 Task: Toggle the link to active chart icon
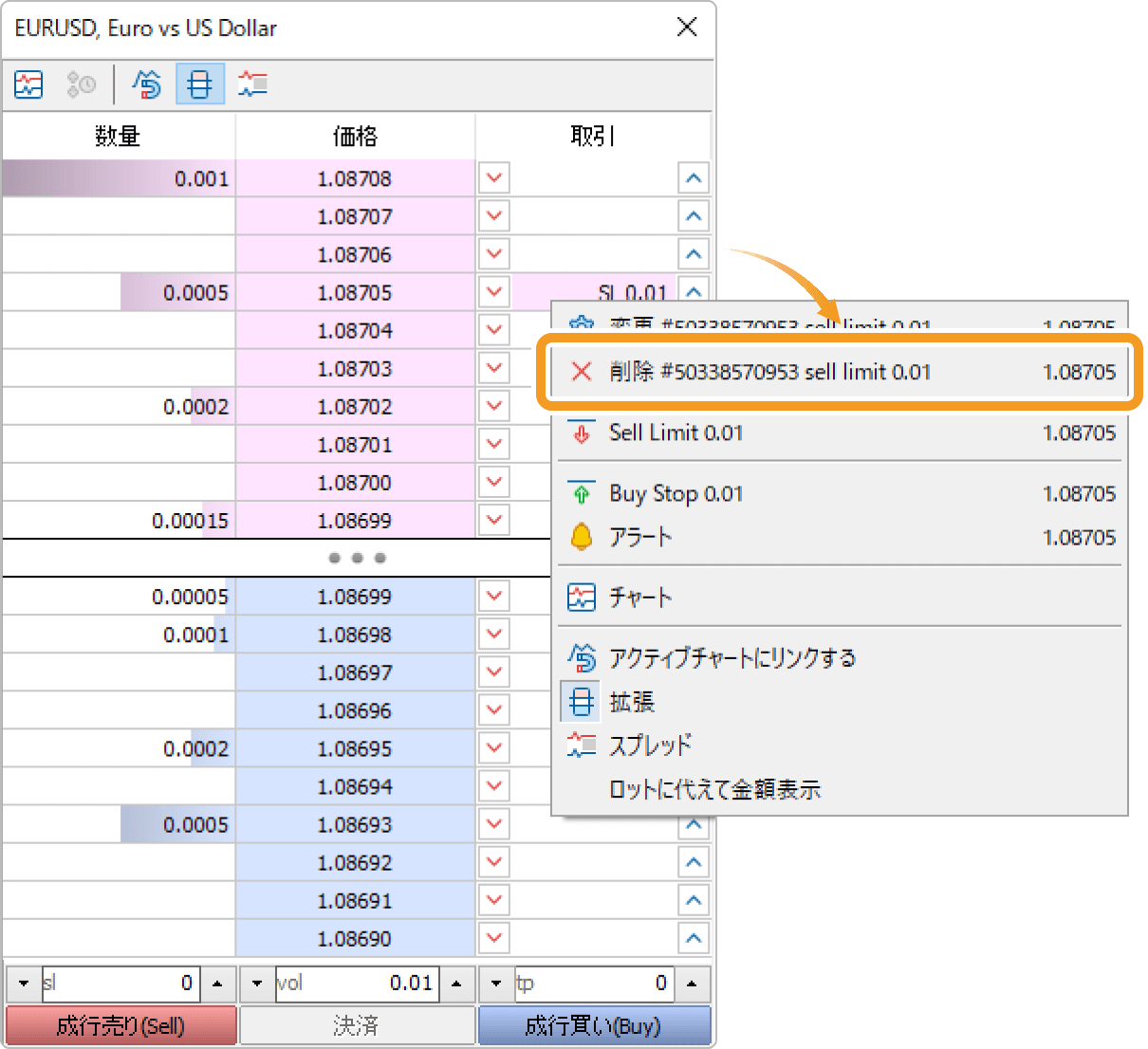(x=146, y=84)
